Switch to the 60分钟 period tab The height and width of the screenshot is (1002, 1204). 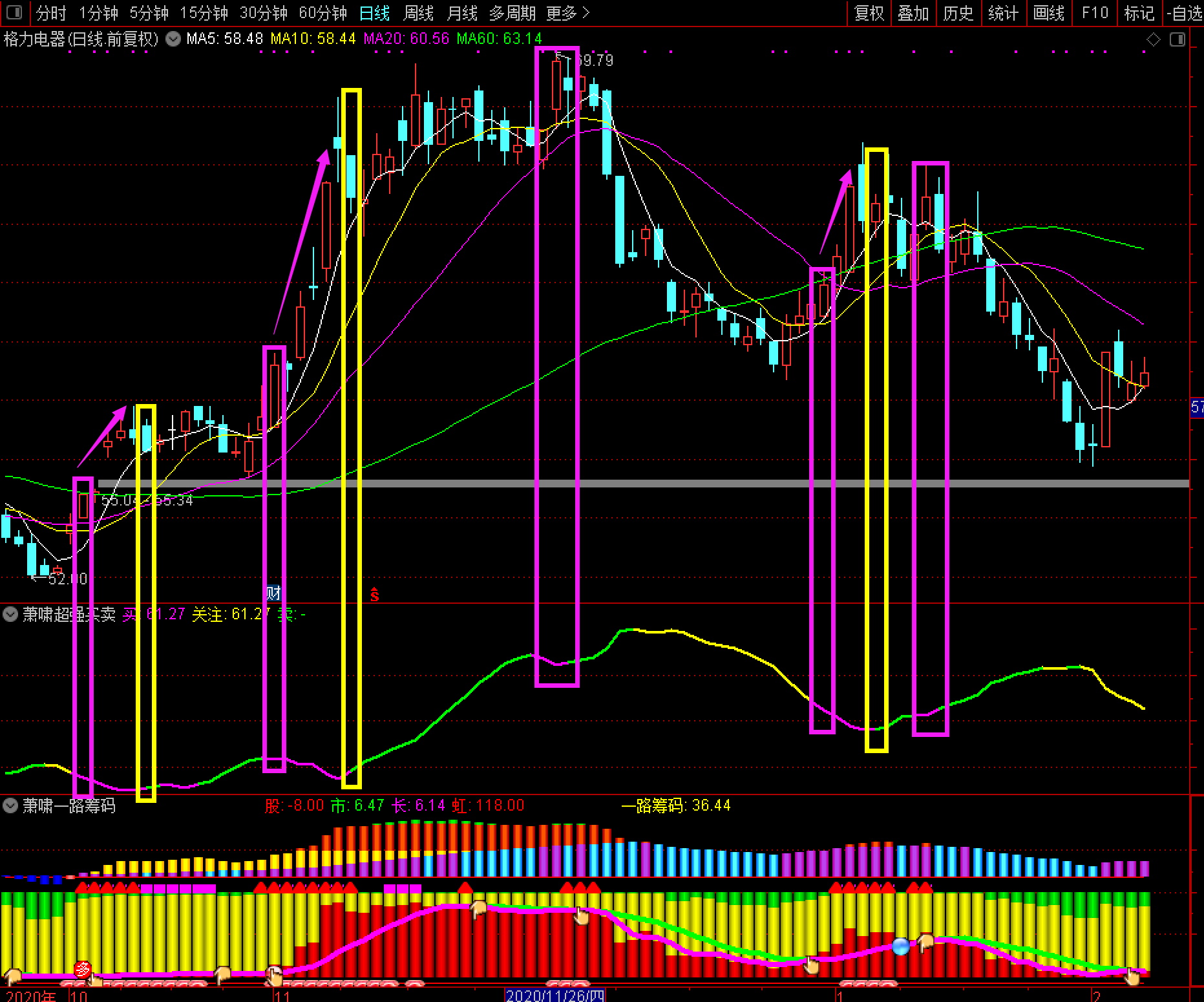click(x=323, y=13)
